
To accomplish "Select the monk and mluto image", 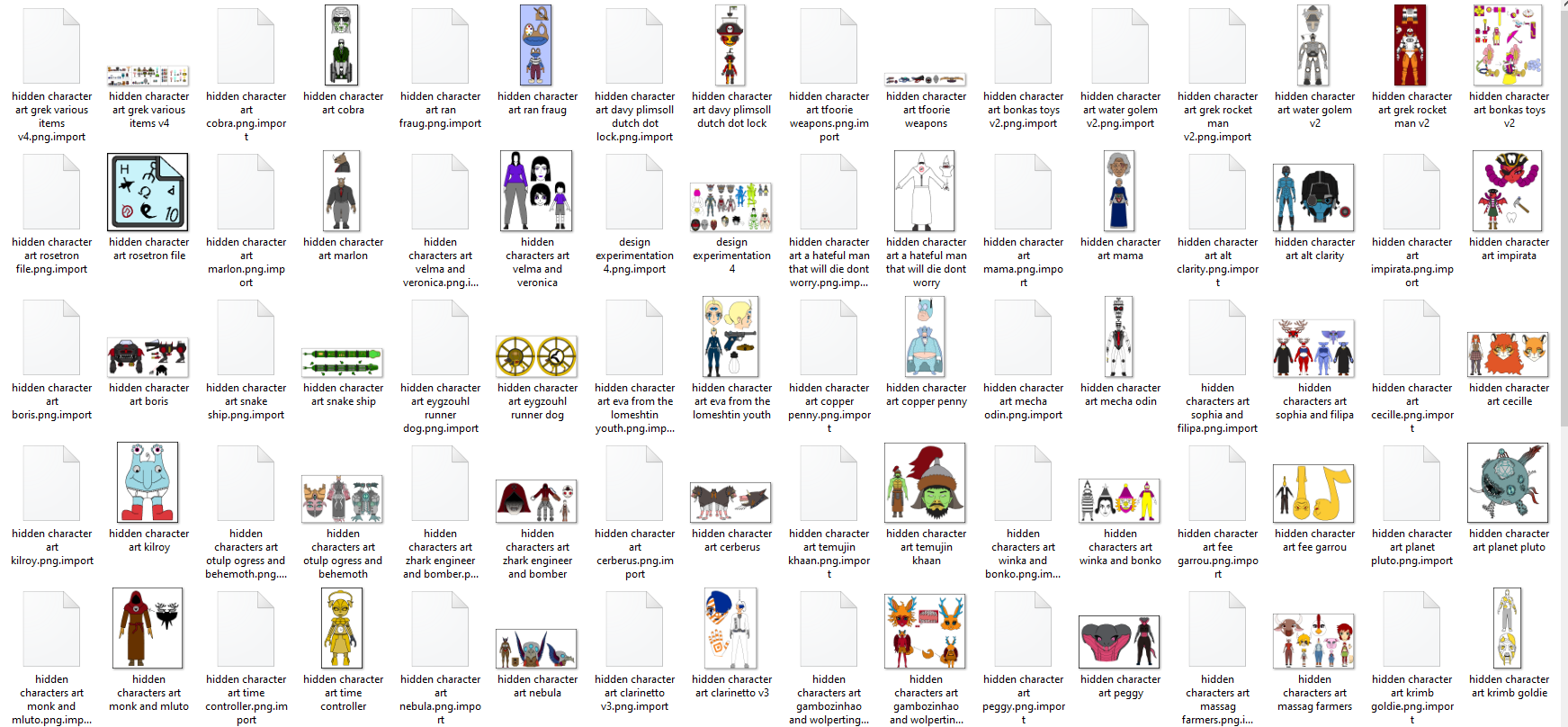I will coord(148,628).
